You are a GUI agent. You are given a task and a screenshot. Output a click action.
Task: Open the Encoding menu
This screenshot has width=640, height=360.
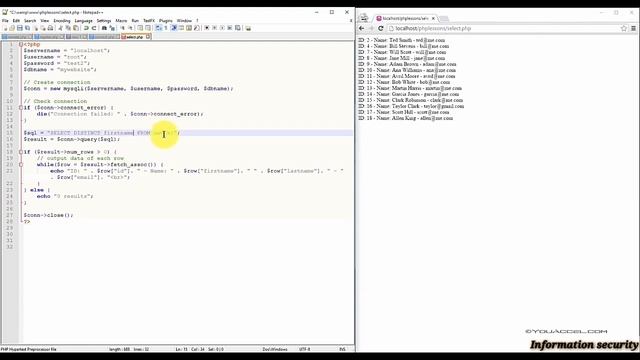coord(62,20)
